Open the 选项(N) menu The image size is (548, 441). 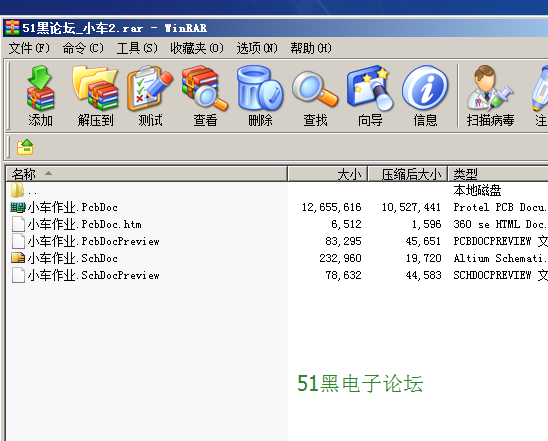[x=257, y=48]
